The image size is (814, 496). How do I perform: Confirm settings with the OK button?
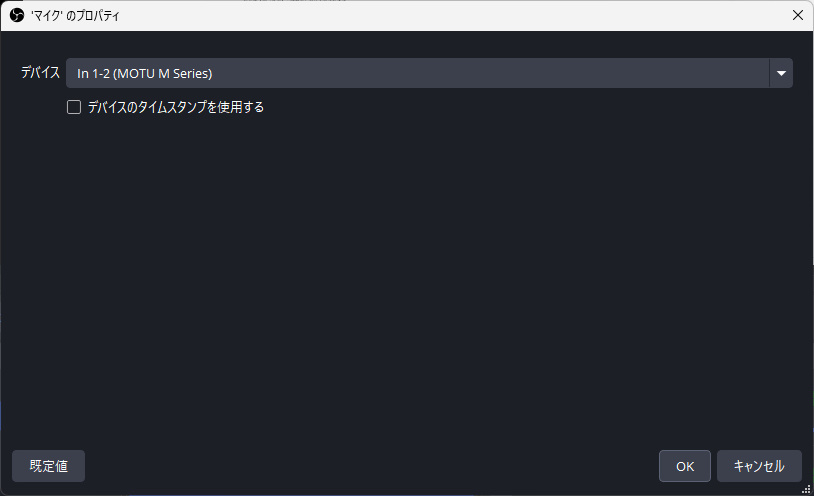685,466
